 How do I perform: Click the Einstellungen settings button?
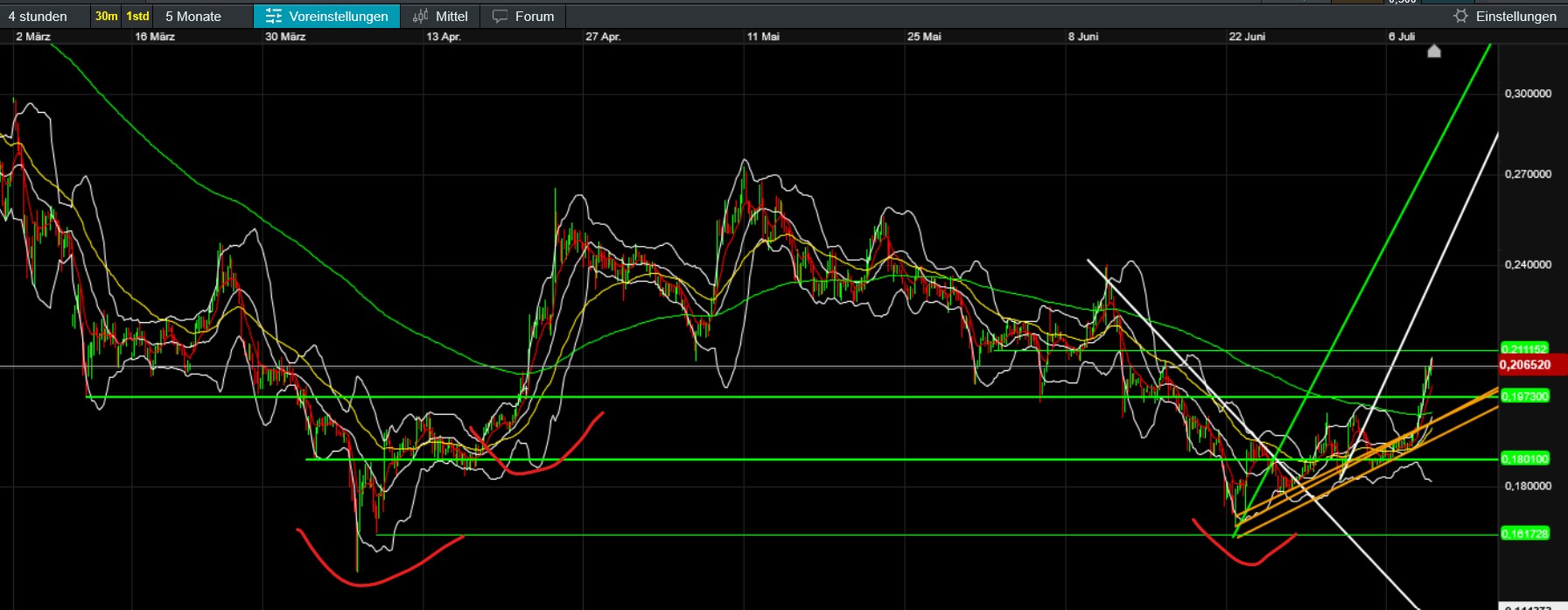1515,17
